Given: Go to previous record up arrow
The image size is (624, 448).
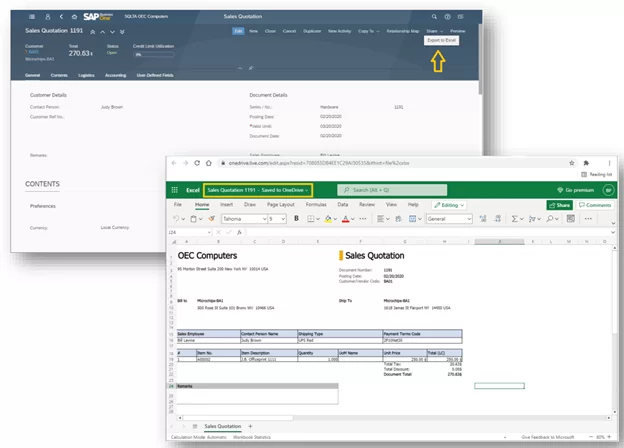Looking at the screenshot, I should [x=102, y=32].
